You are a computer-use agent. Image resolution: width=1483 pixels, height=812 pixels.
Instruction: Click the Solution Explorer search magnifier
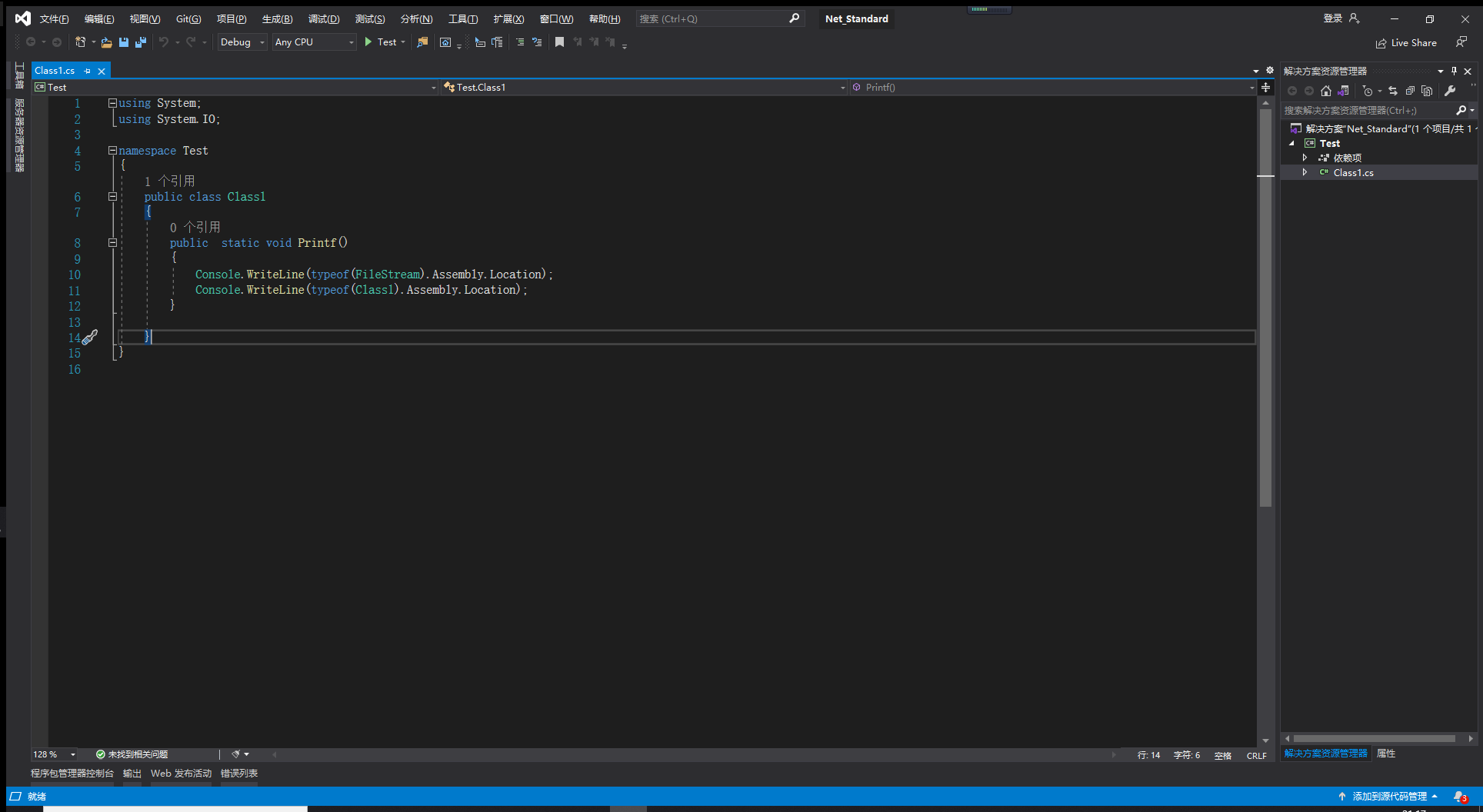[1461, 110]
